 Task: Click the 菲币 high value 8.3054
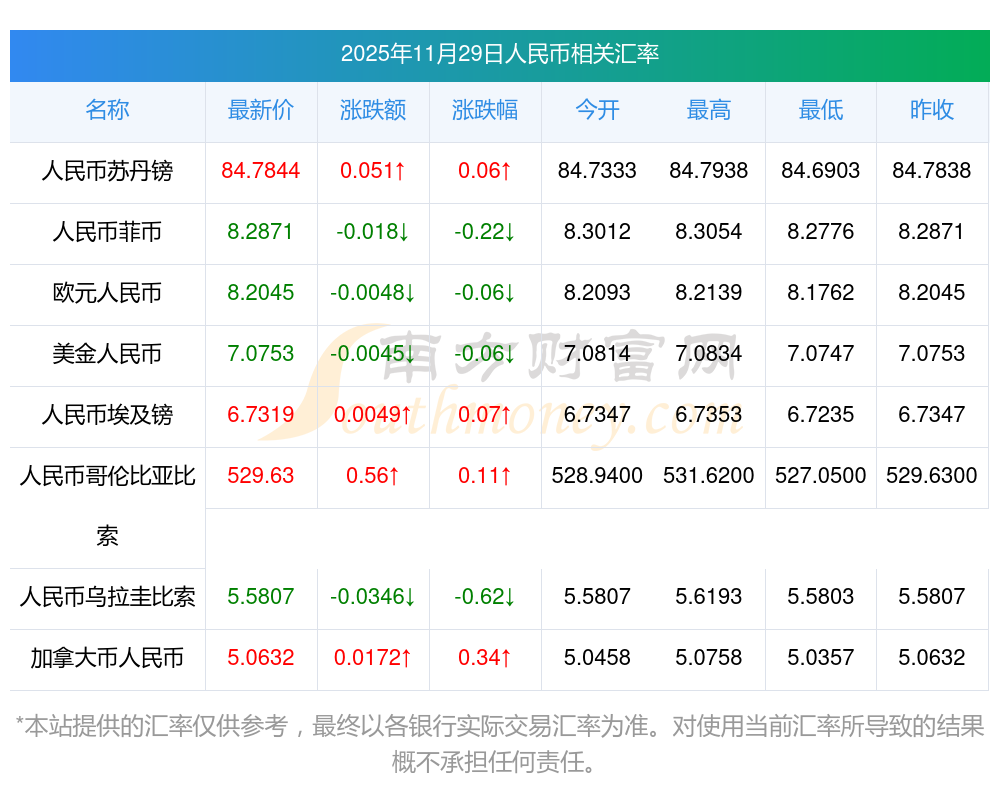pos(709,231)
